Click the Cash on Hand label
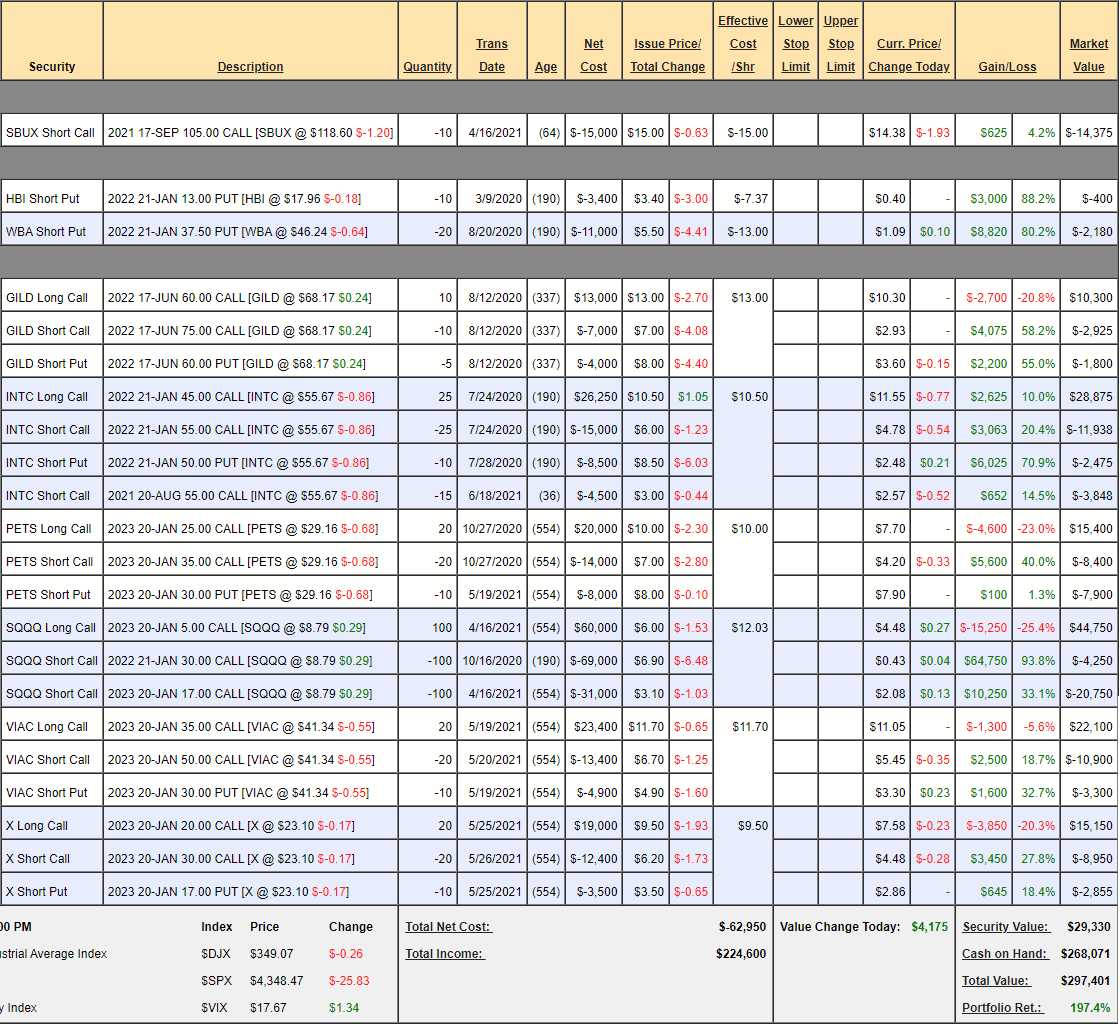The image size is (1120, 1024). tap(1004, 954)
